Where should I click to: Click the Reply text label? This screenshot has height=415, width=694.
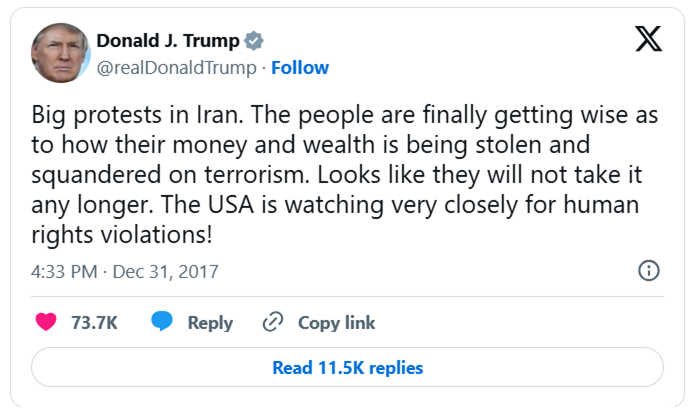pos(210,323)
